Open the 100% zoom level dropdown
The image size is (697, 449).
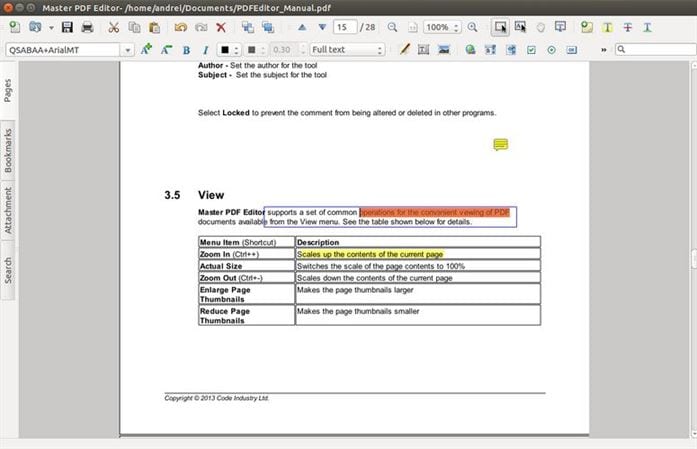(x=442, y=27)
